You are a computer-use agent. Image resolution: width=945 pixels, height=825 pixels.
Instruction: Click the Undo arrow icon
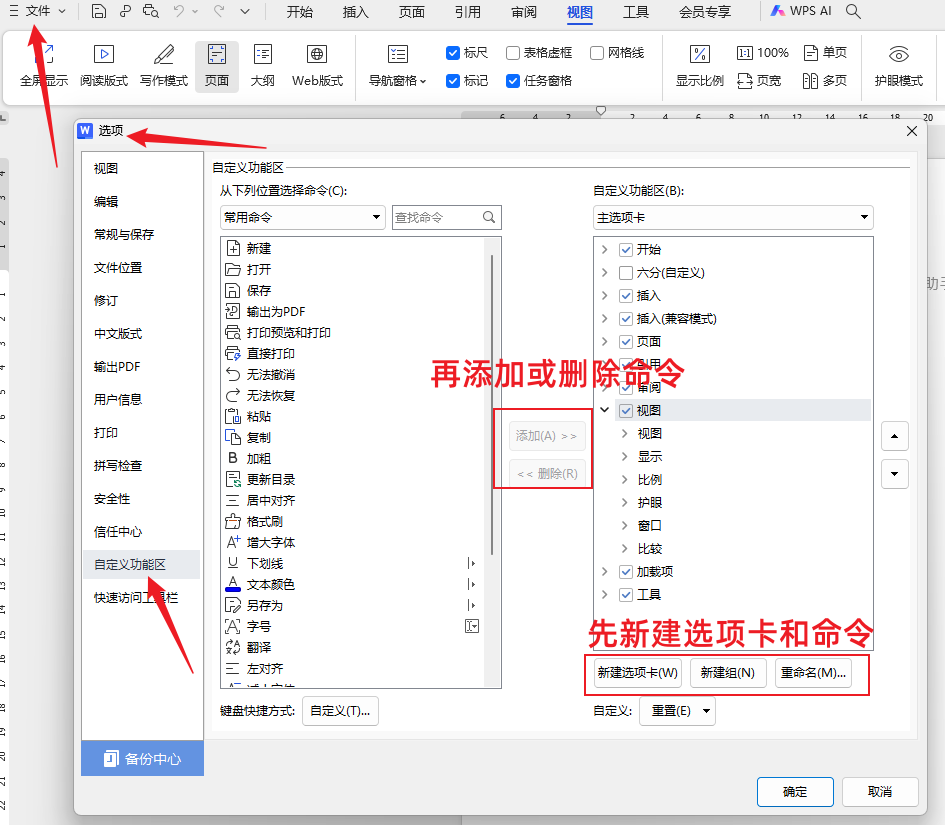[x=178, y=11]
